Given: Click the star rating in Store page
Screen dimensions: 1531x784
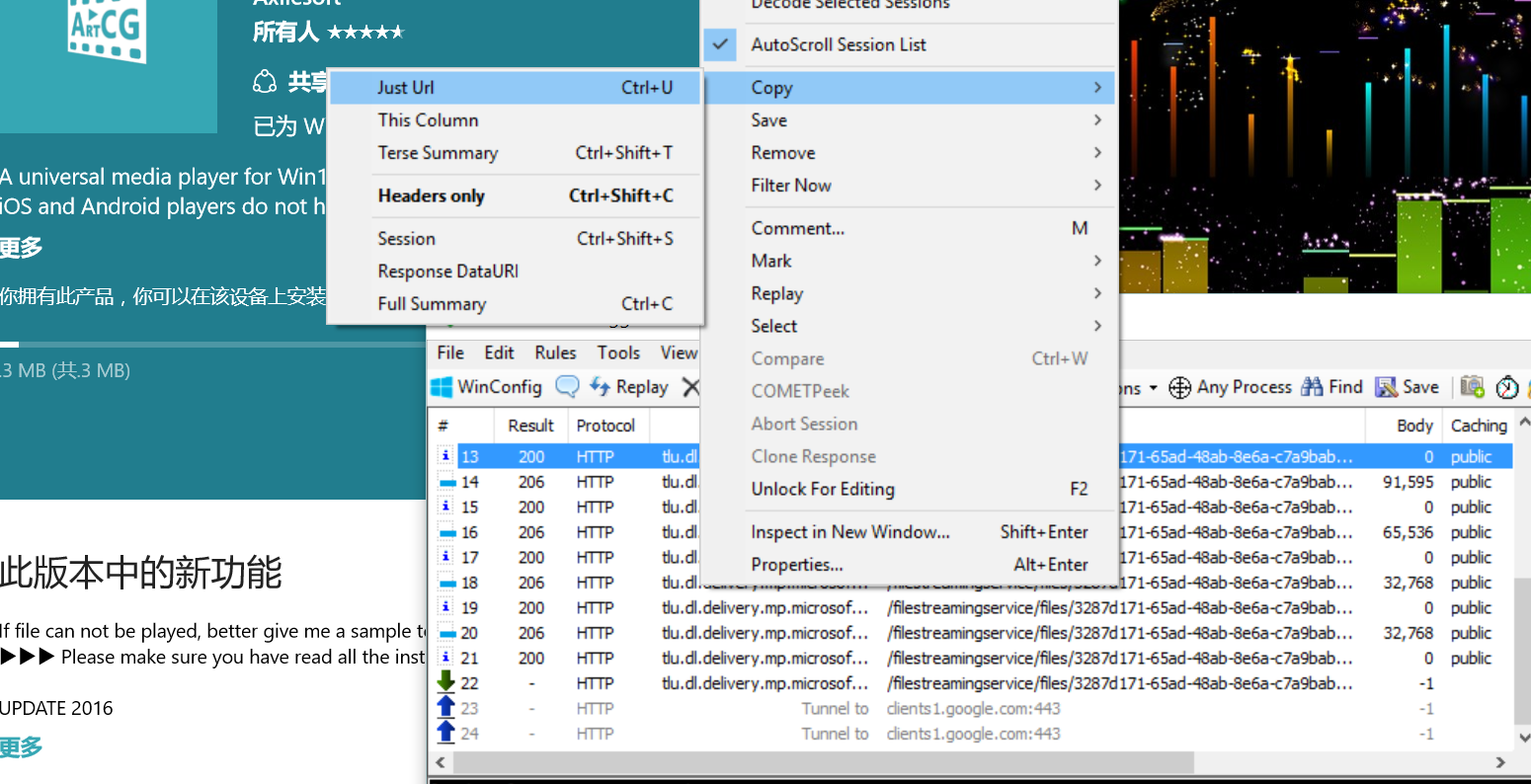Looking at the screenshot, I should click(x=365, y=33).
